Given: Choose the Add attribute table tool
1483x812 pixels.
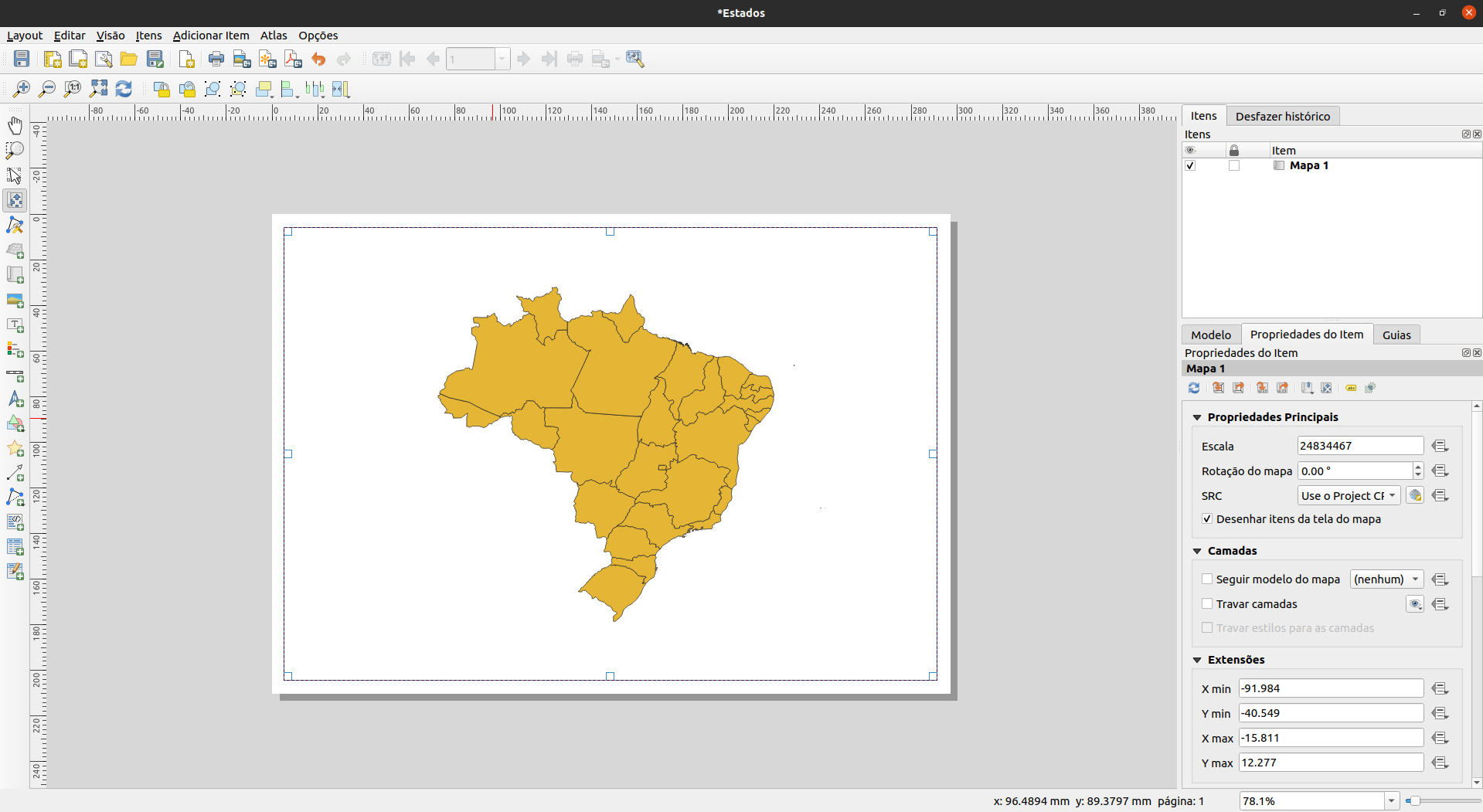Looking at the screenshot, I should [15, 547].
